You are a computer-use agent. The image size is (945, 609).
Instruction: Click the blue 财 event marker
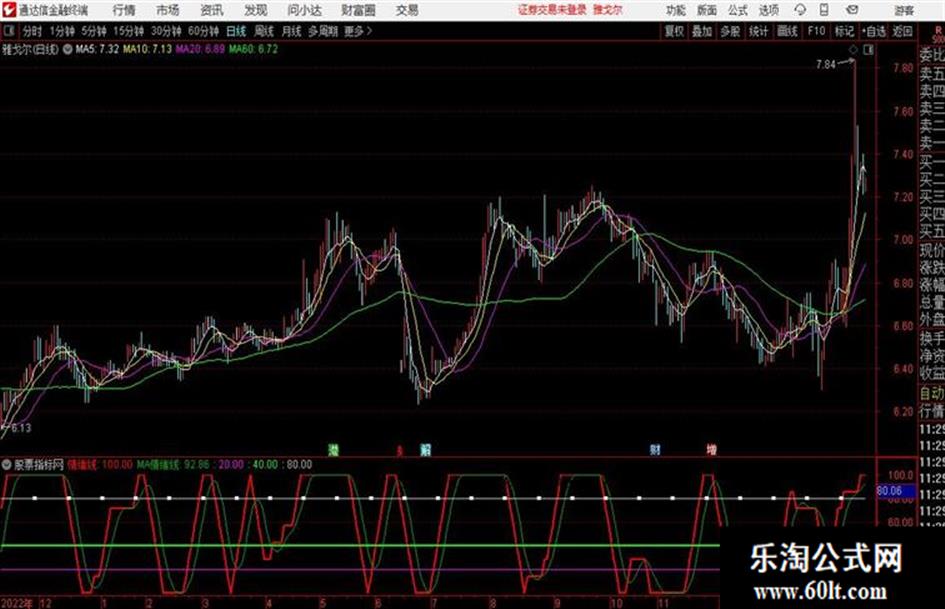pyautogui.click(x=655, y=450)
